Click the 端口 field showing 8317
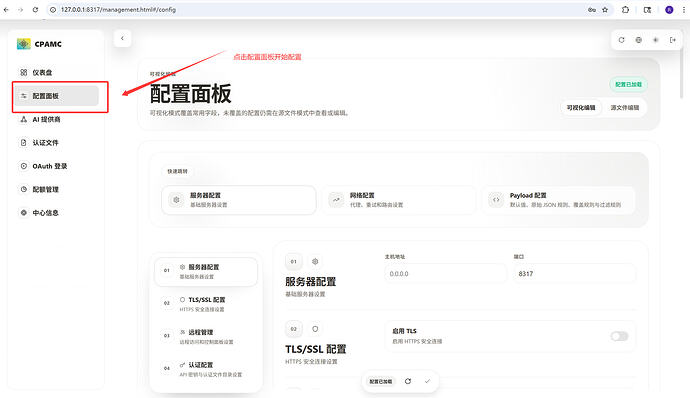Viewport: 690px width, 398px height. tap(575, 274)
